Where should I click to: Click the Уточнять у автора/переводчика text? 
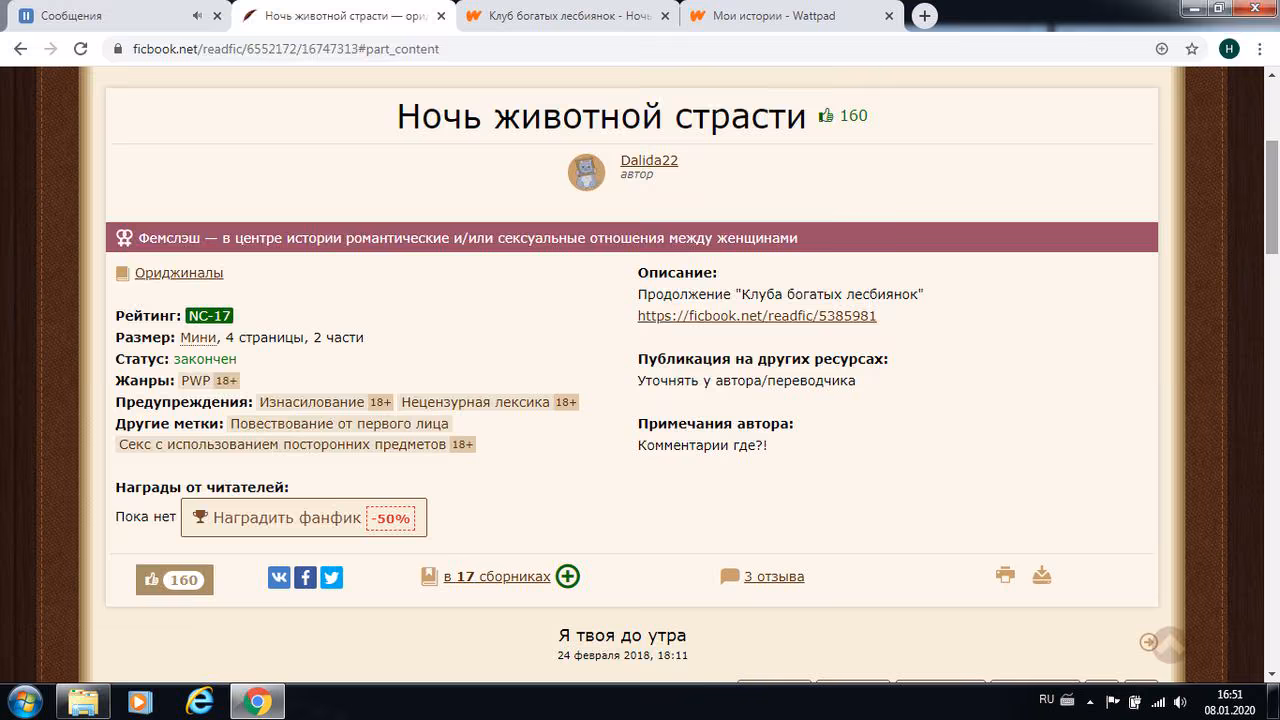747,381
